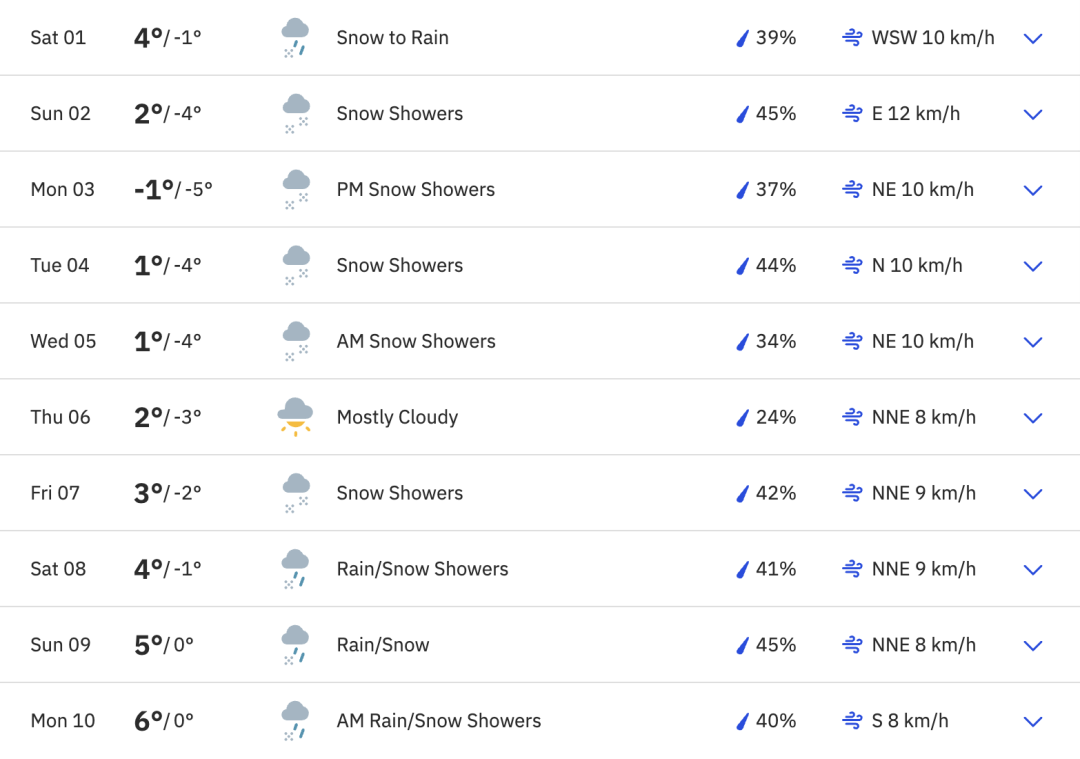Expand the Thu 06 Mostly Cloudy row chevron
The width and height of the screenshot is (1080, 759).
[1033, 418]
